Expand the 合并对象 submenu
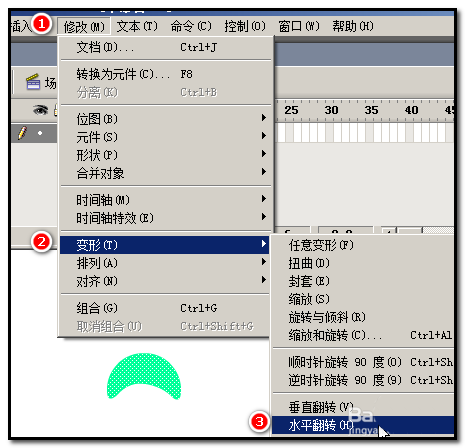 click(166, 173)
